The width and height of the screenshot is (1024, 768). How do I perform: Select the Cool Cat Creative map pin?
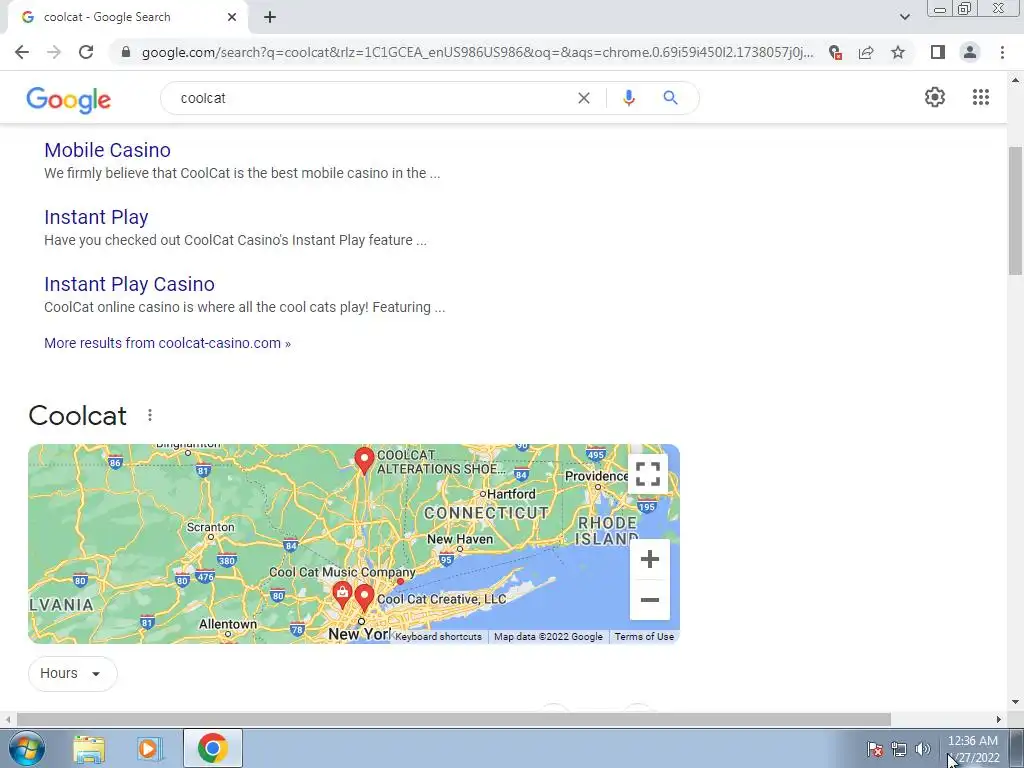364,598
